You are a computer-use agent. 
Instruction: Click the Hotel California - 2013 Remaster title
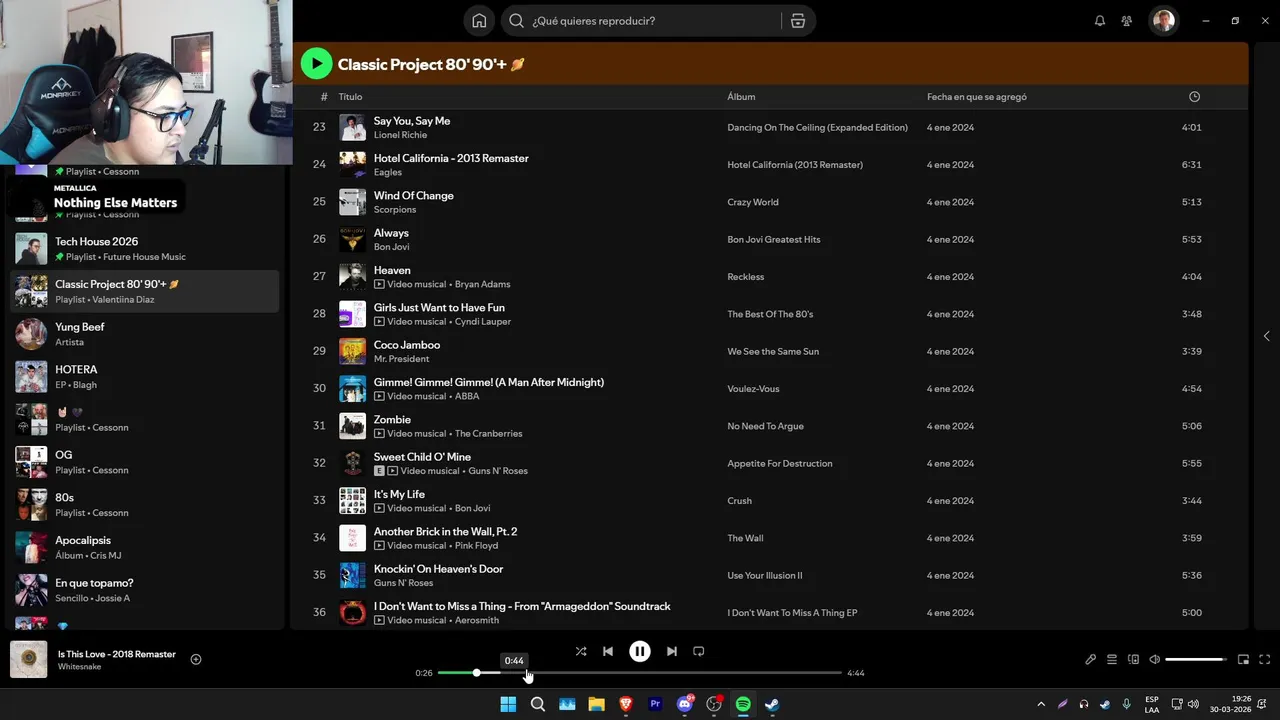click(451, 158)
